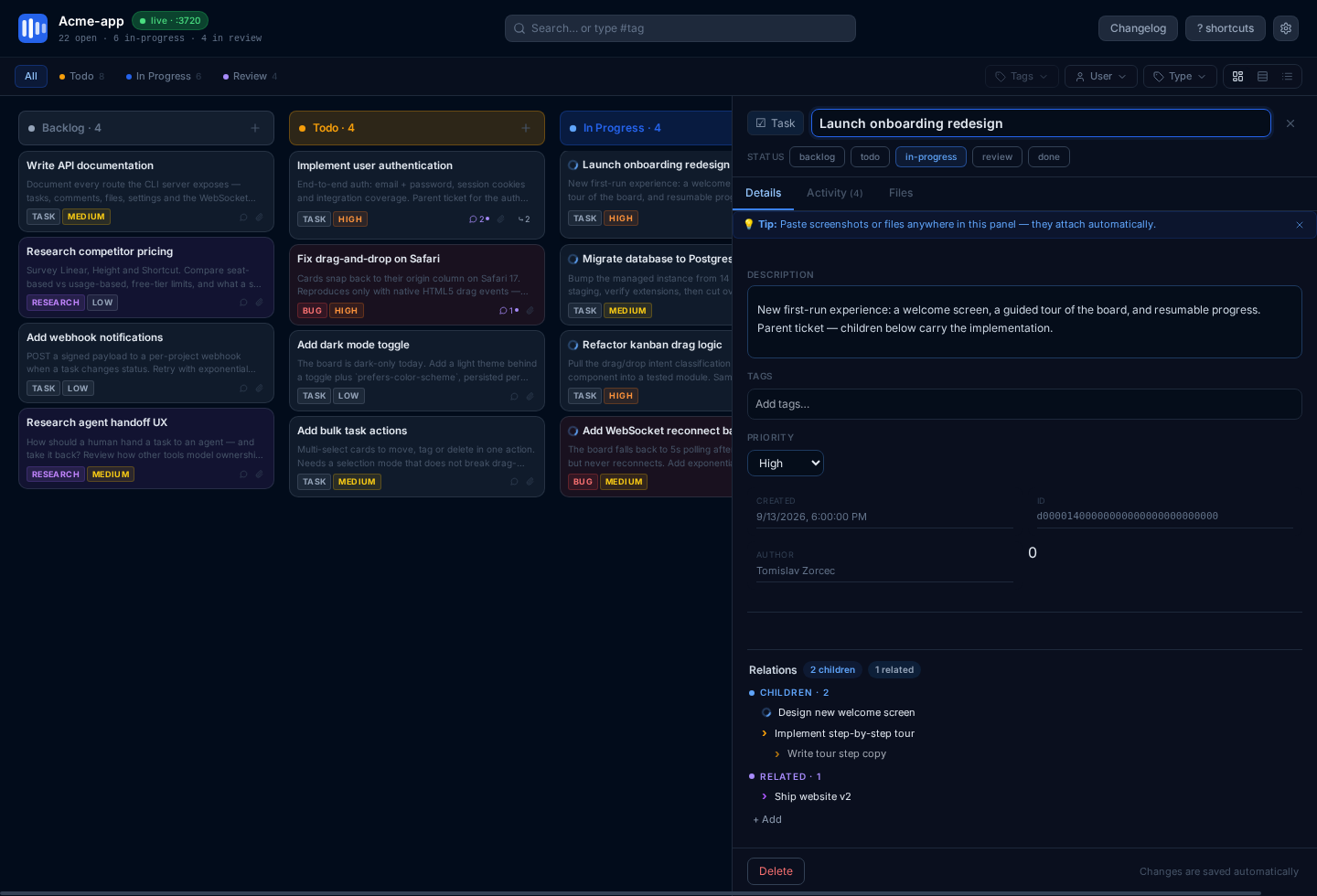Image resolution: width=1317 pixels, height=896 pixels.
Task: Click the Task type badge
Action: 776,123
